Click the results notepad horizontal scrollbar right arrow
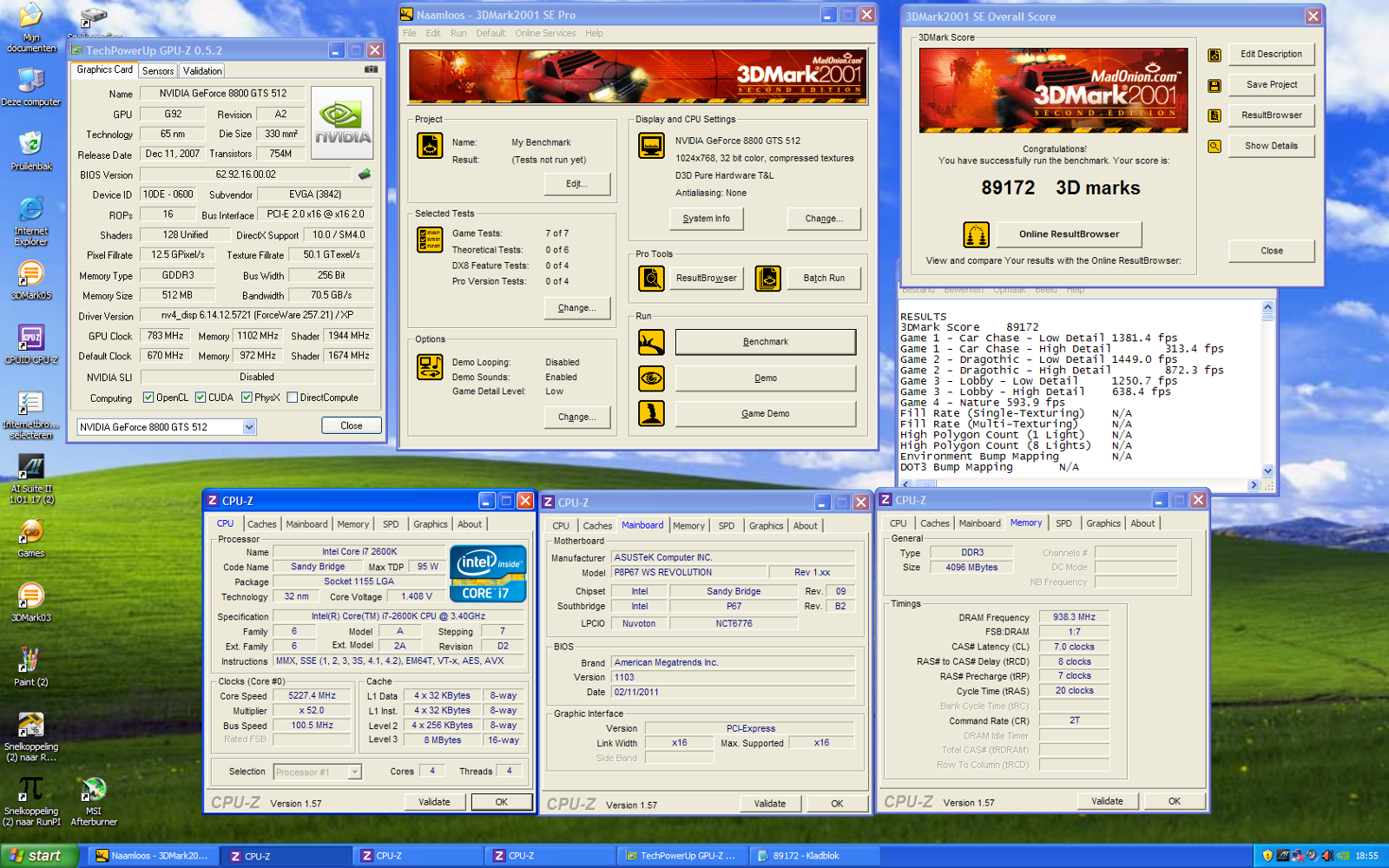1389x868 pixels. click(1253, 484)
